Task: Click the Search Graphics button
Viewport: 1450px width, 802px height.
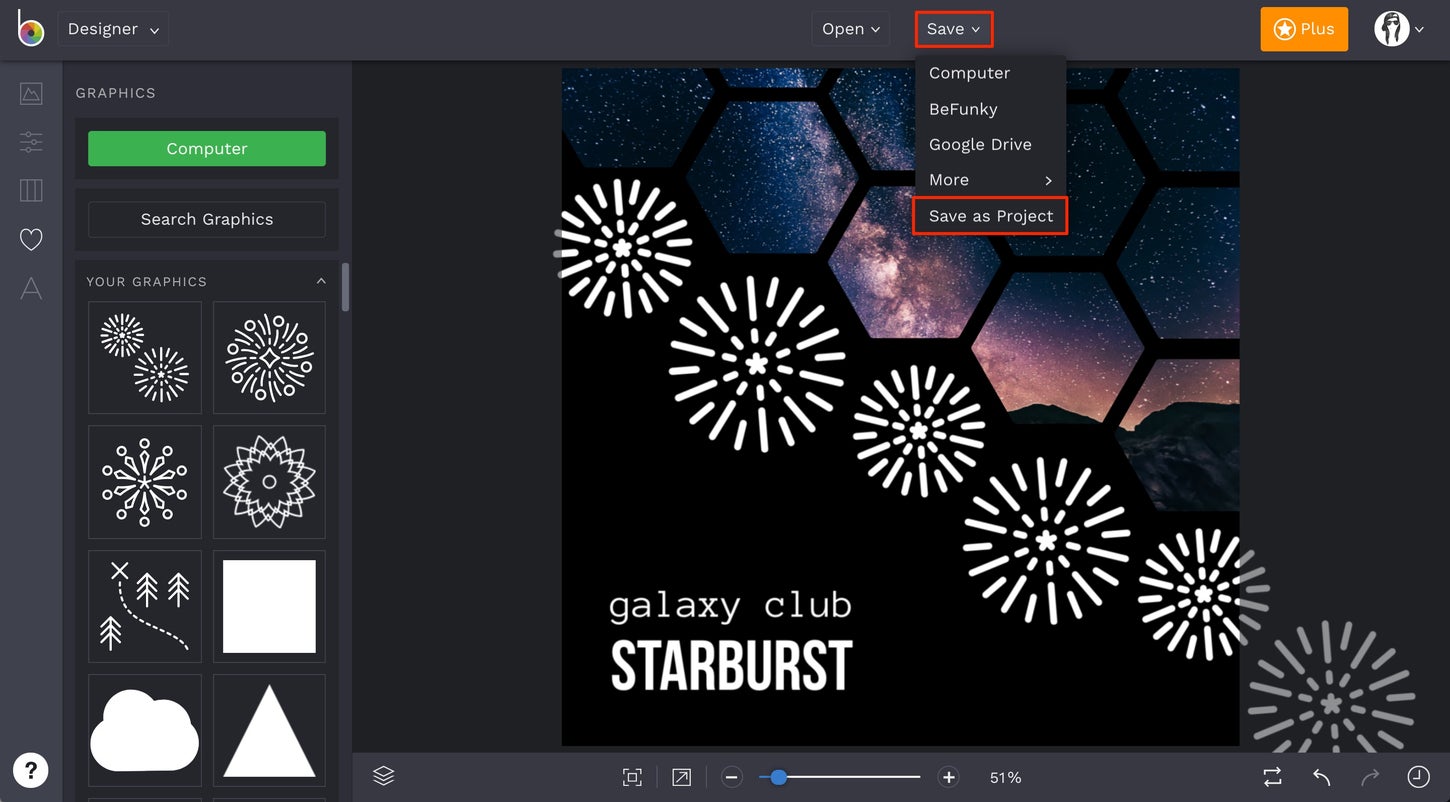Action: click(207, 219)
